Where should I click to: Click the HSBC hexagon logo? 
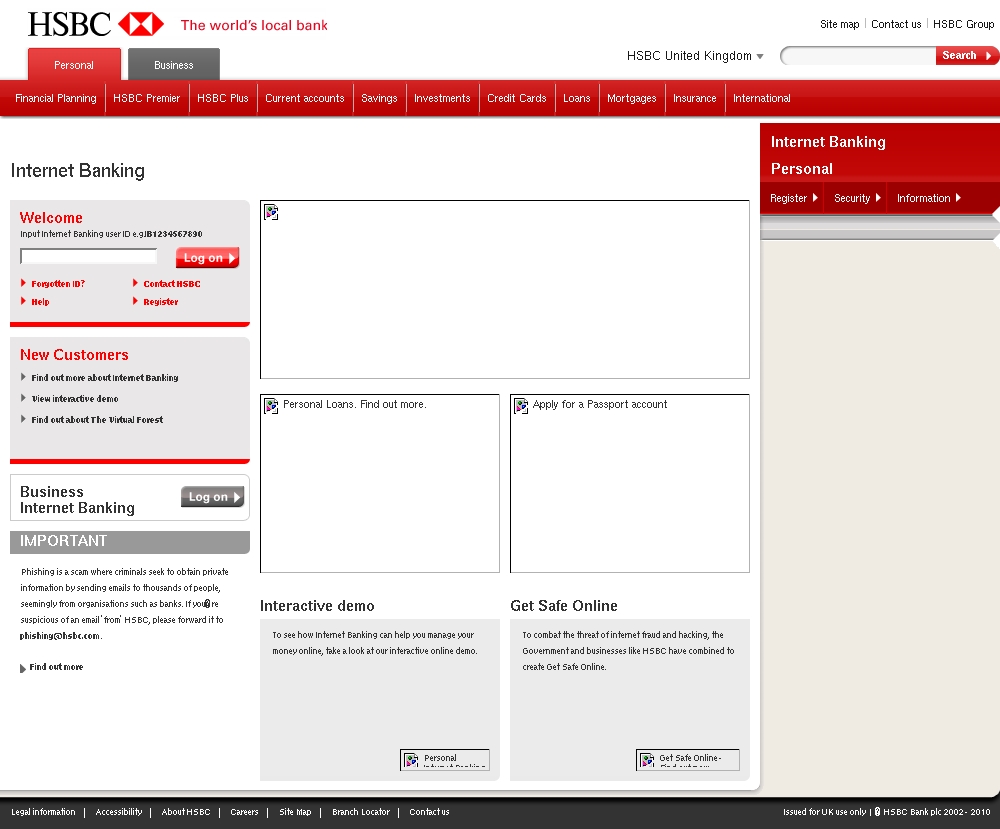click(x=140, y=24)
